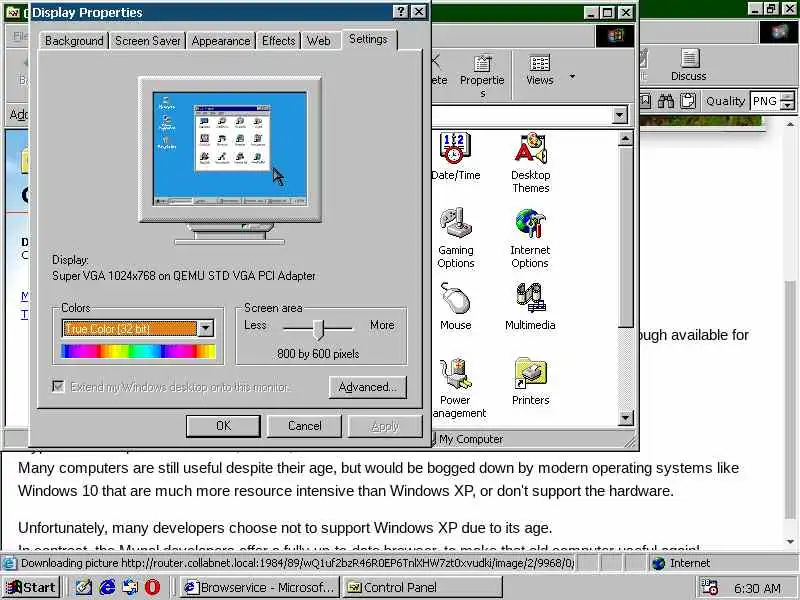
Task: Switch to the Web tab
Action: [318, 41]
